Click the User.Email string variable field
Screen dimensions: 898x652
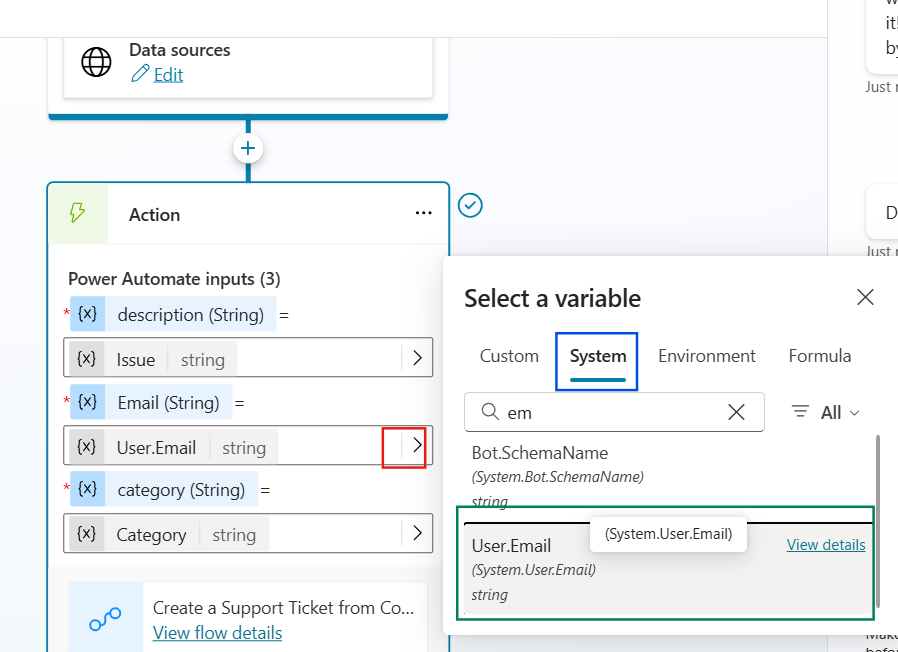pos(248,445)
